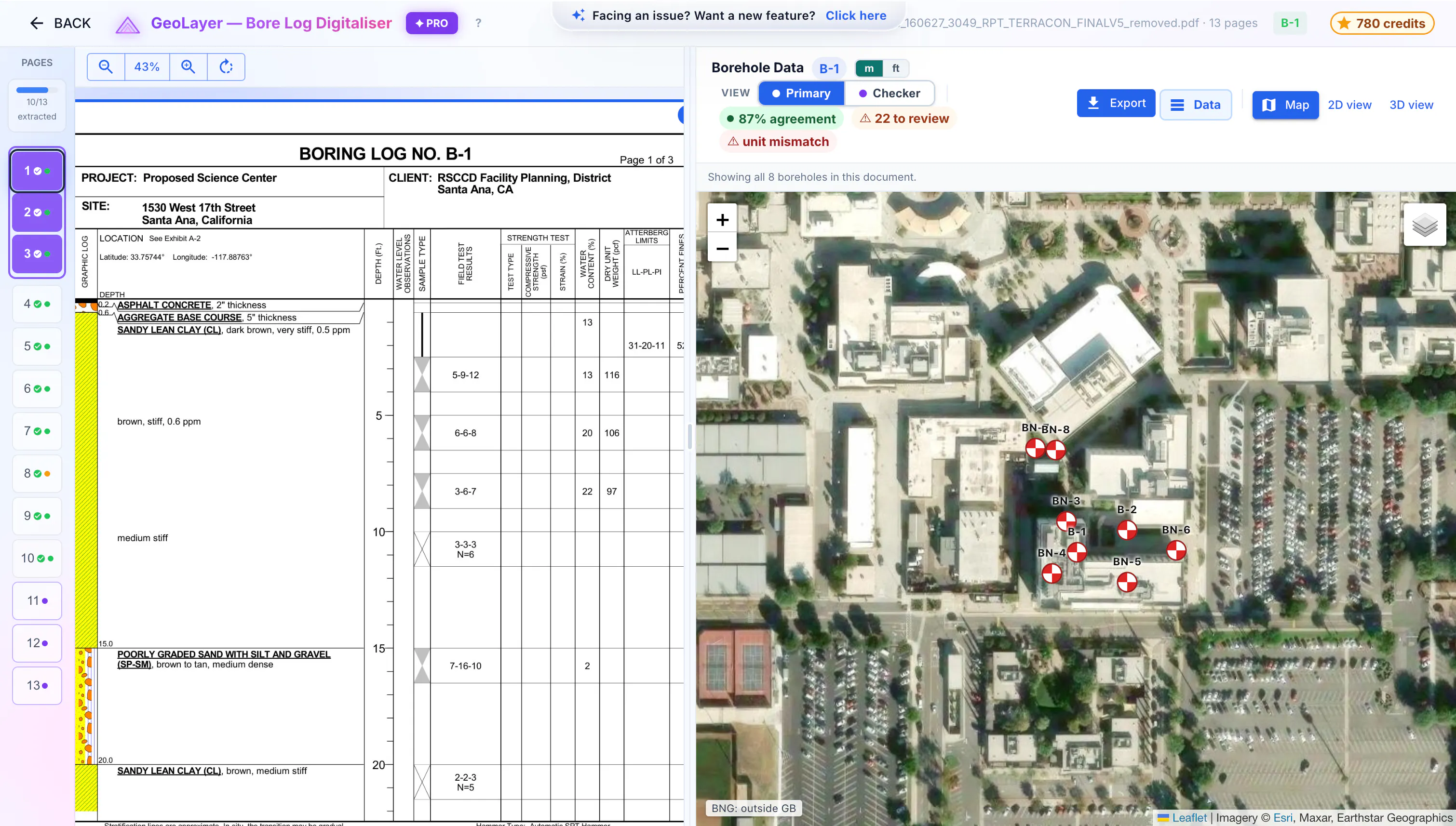Open page 6 in the sidebar

point(37,388)
